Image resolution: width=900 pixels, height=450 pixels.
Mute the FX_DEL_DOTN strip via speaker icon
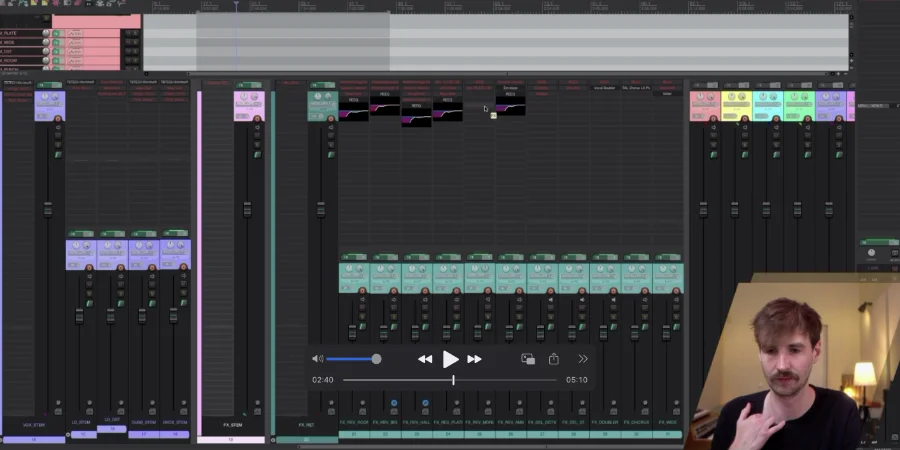(551, 300)
